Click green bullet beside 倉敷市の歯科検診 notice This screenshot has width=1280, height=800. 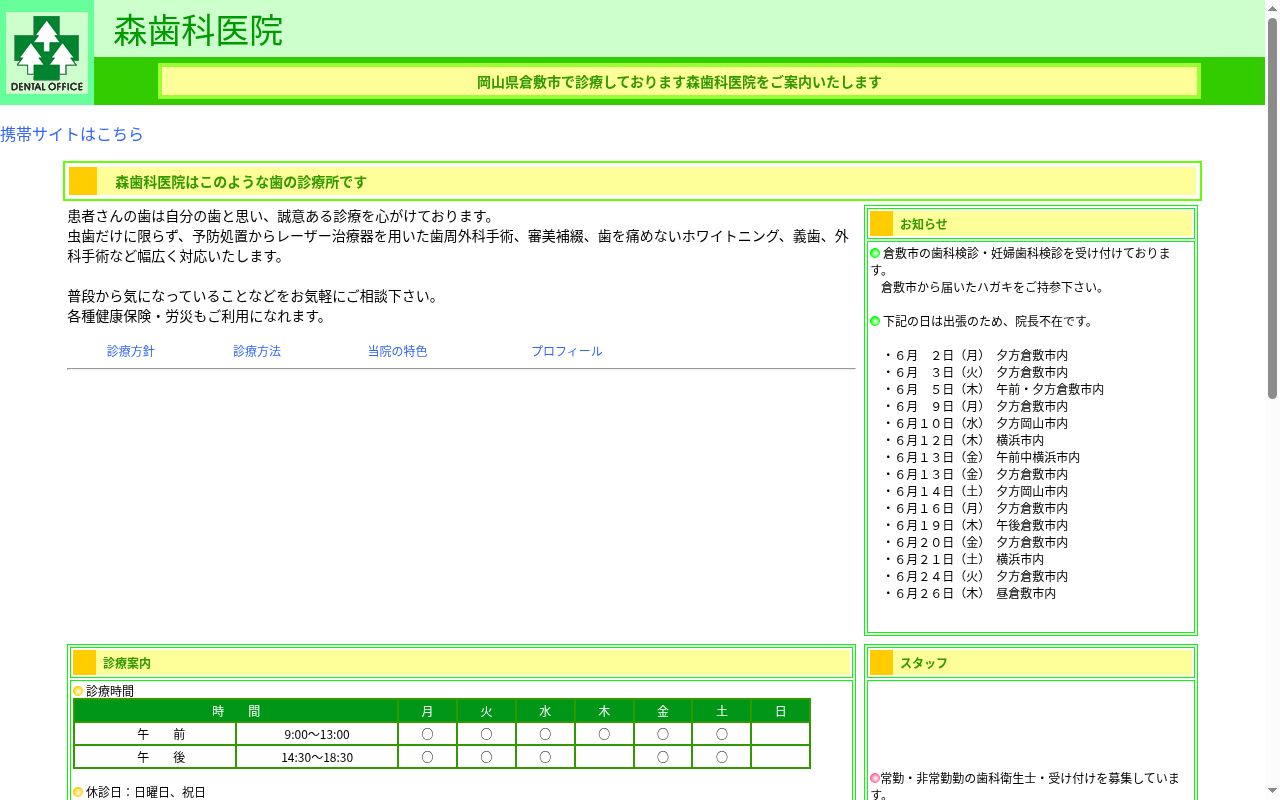[x=875, y=253]
